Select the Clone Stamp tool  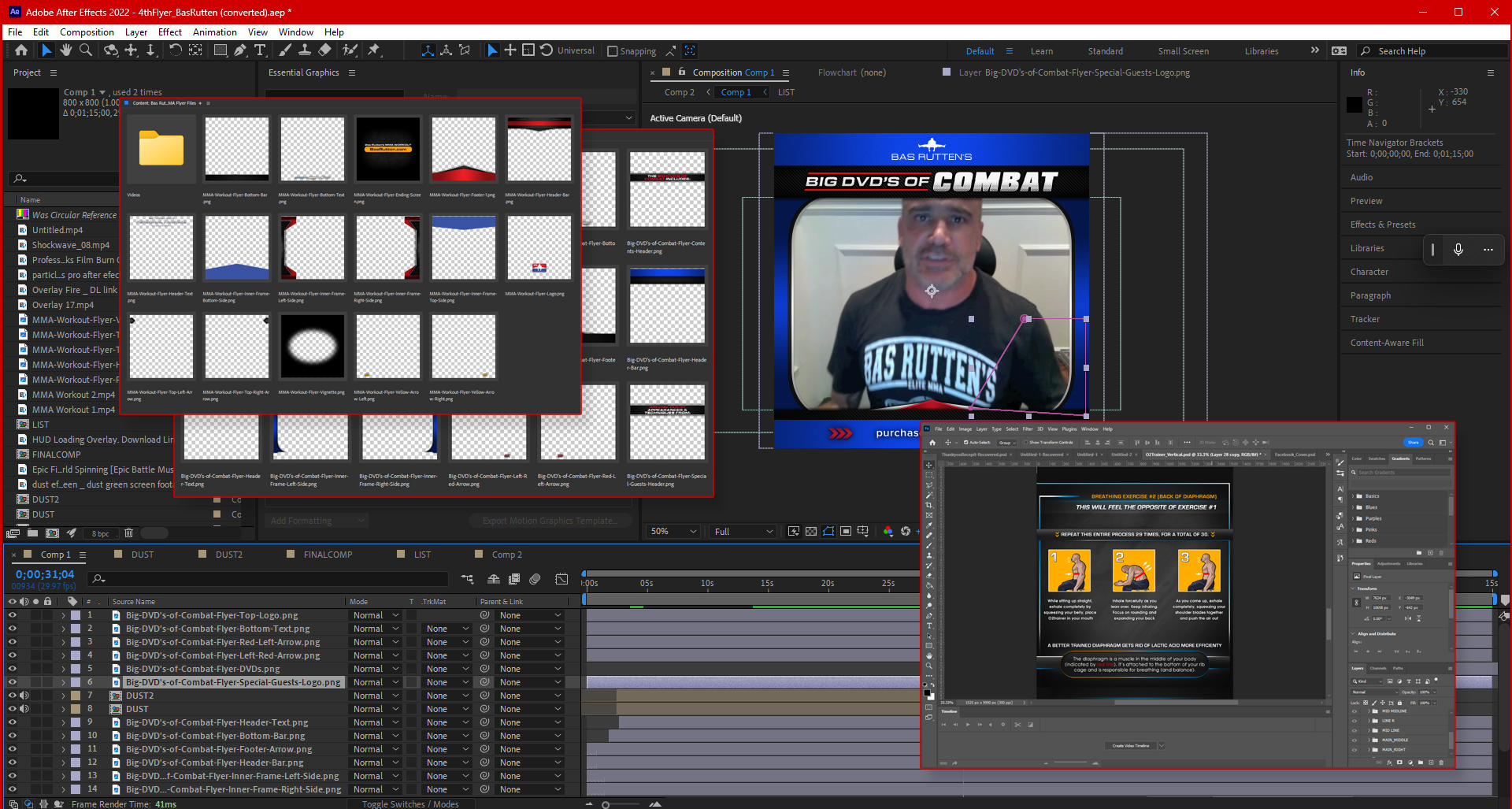305,50
